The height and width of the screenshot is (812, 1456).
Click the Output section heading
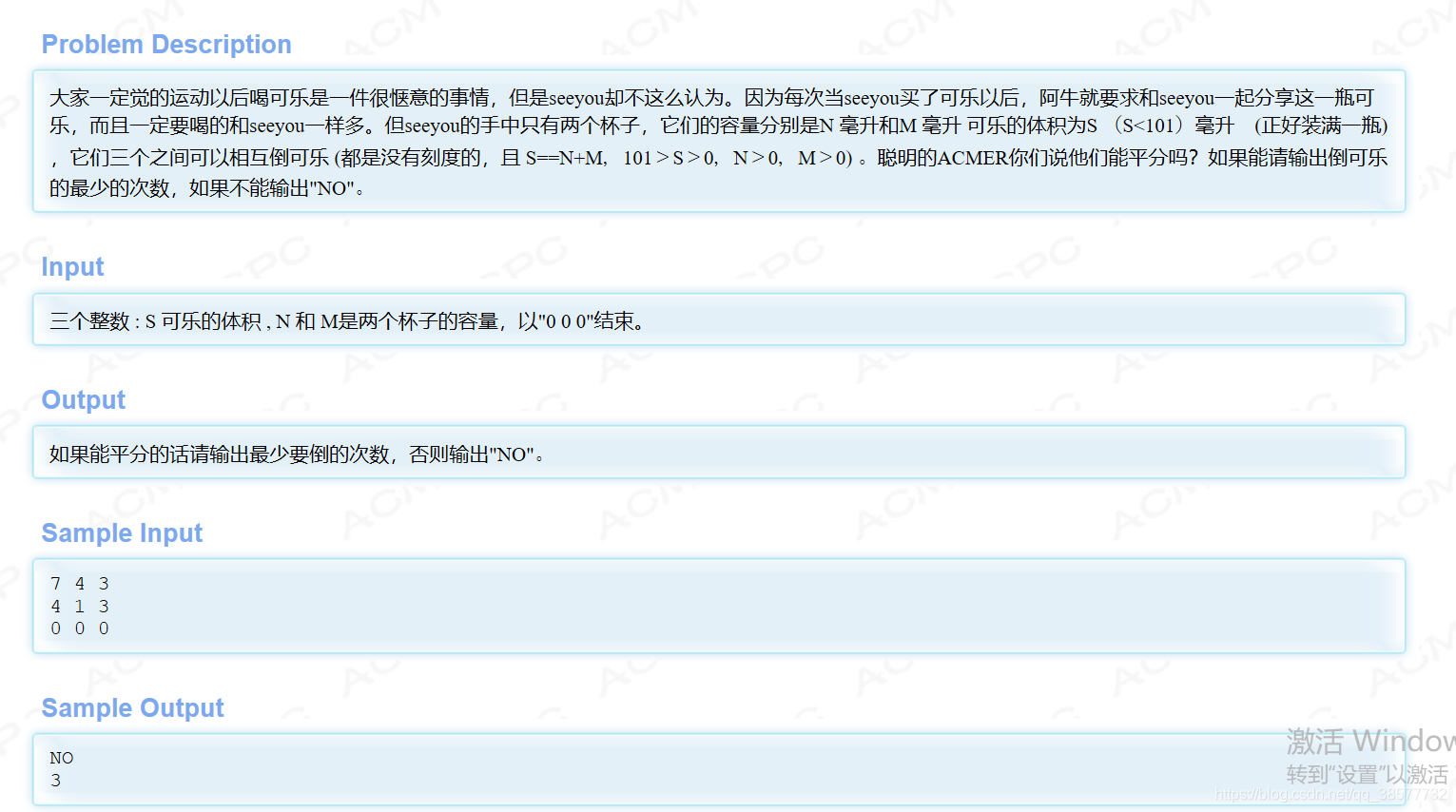click(x=84, y=400)
